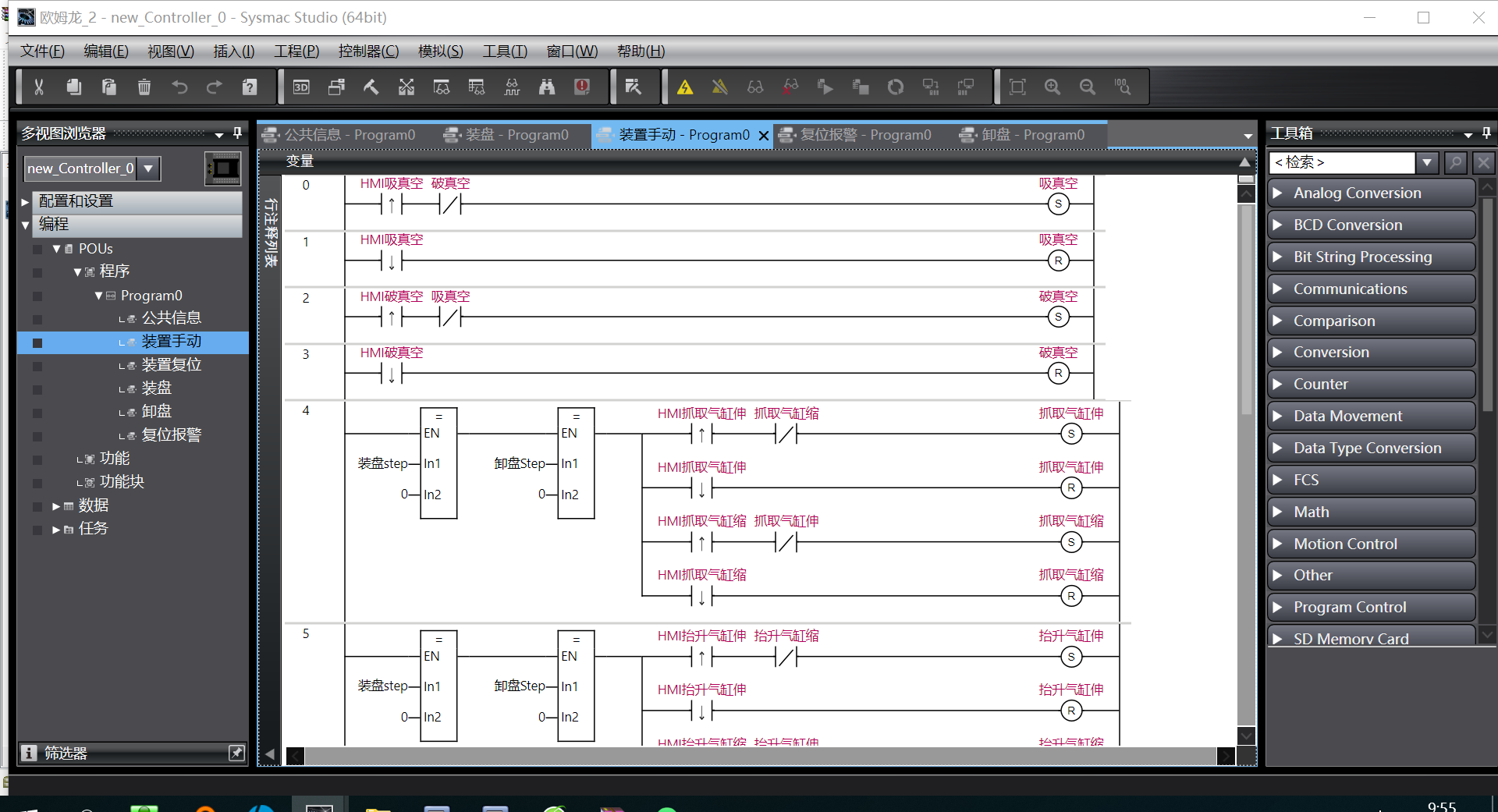Open the toolbox search dropdown arrow
This screenshot has width=1498, height=812.
(x=1427, y=162)
